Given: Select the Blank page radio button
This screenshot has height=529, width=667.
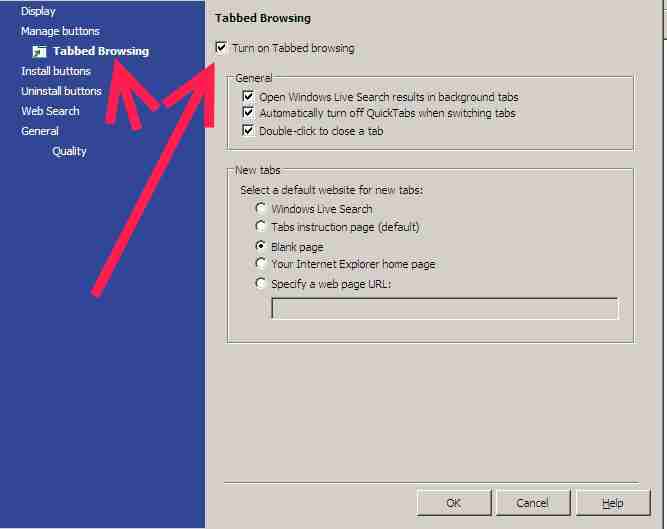Looking at the screenshot, I should [261, 245].
